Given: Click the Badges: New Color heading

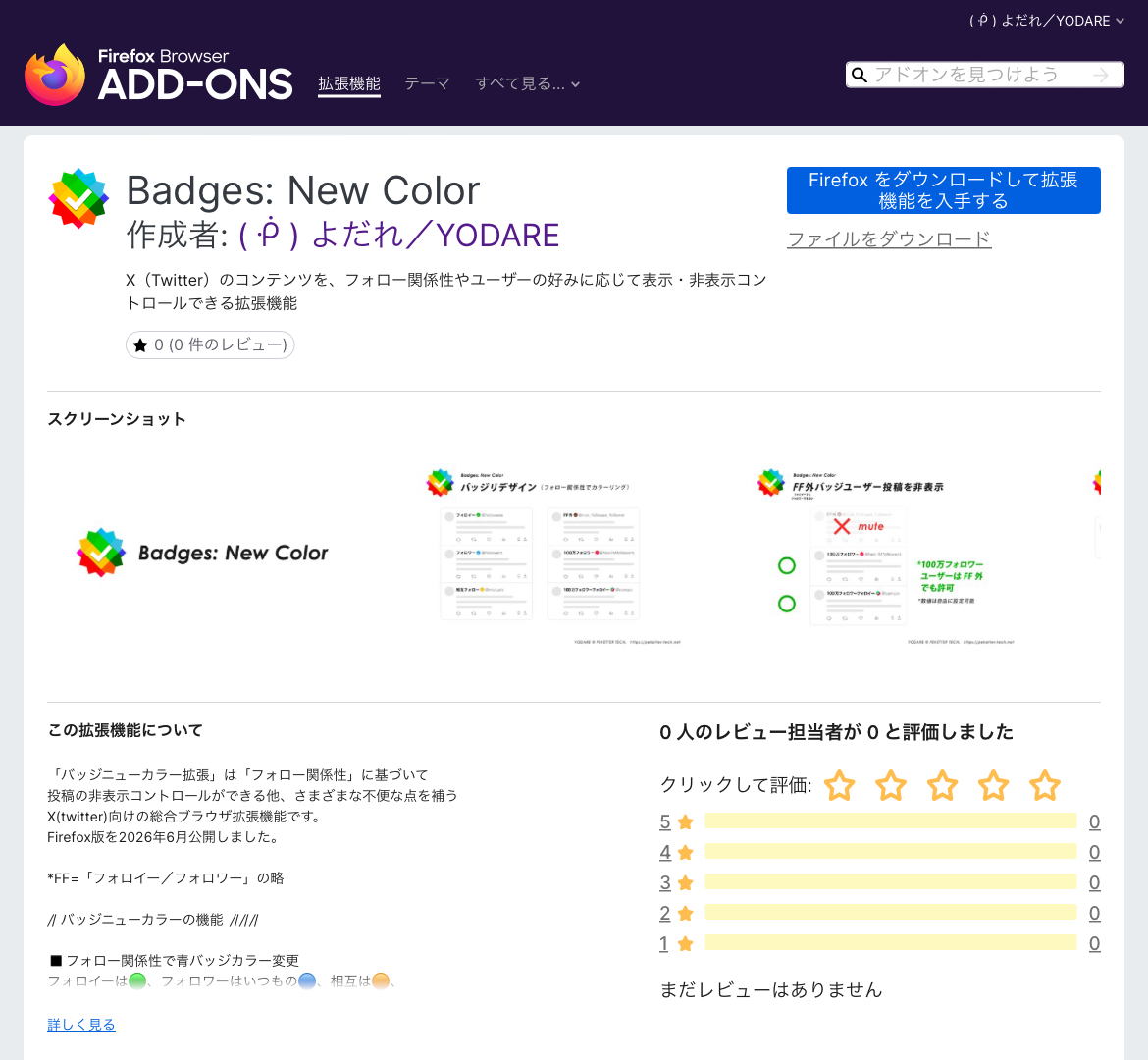Looking at the screenshot, I should pos(303,190).
